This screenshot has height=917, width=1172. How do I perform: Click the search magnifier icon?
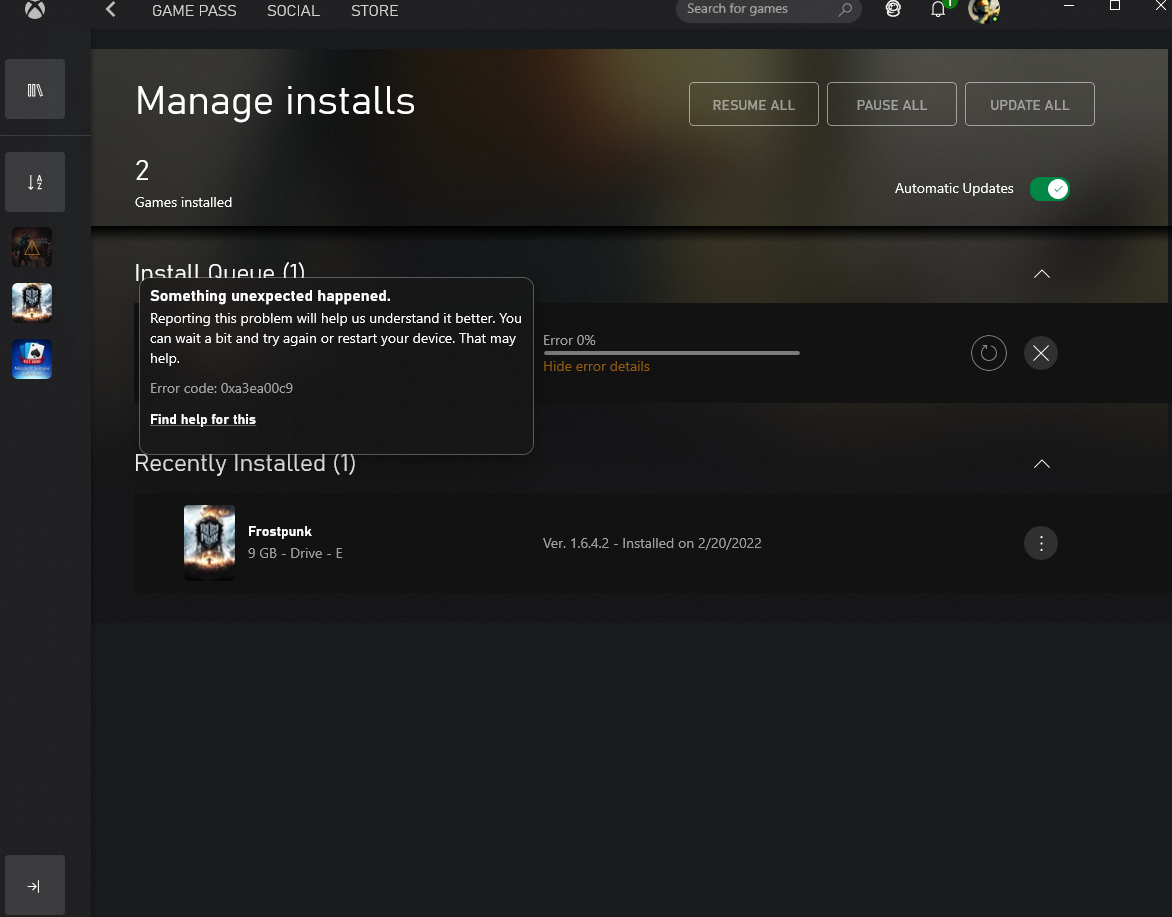845,10
